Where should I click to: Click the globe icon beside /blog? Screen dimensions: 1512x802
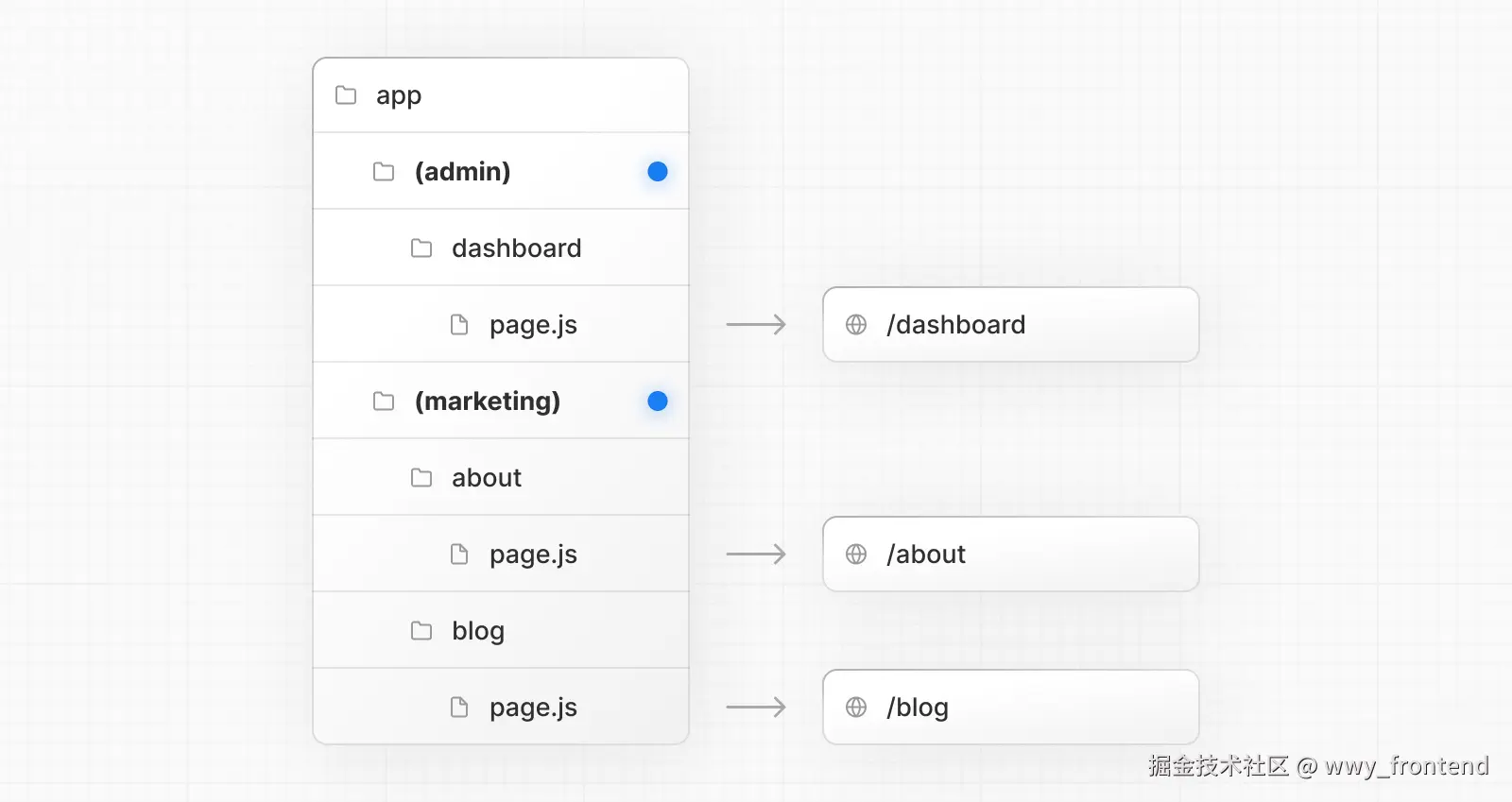point(856,708)
